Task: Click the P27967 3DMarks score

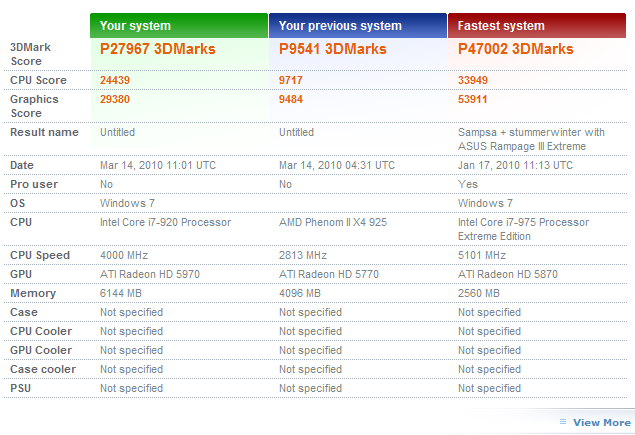Action: coord(158,49)
